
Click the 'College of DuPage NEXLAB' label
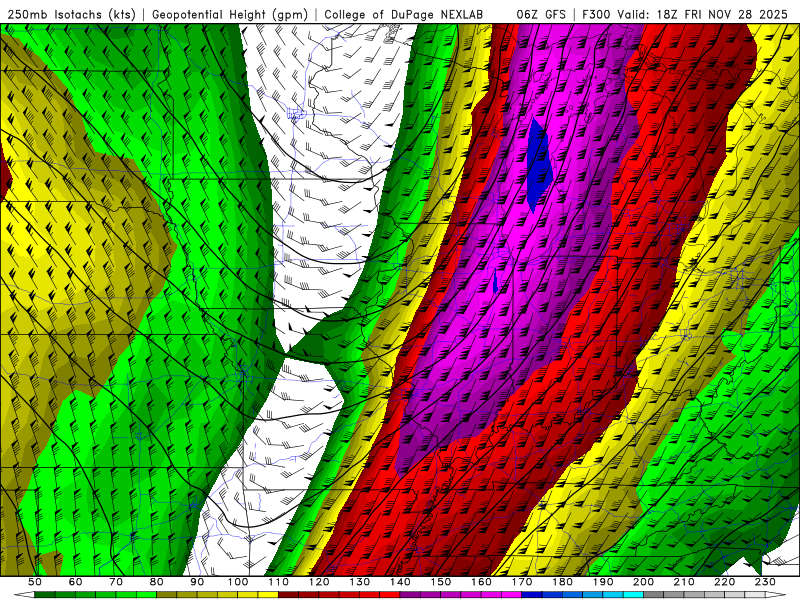coord(404,15)
